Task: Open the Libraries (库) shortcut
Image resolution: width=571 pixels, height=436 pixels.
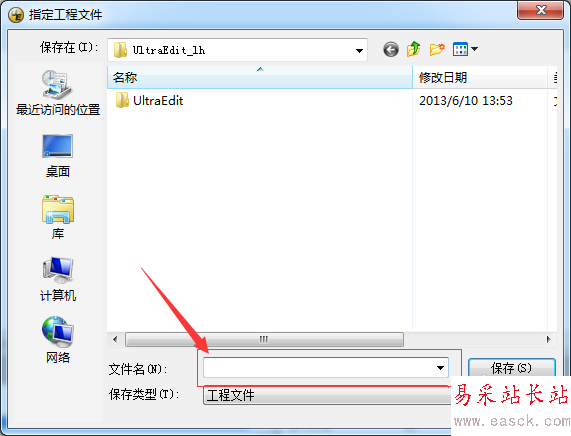Action: [58, 217]
